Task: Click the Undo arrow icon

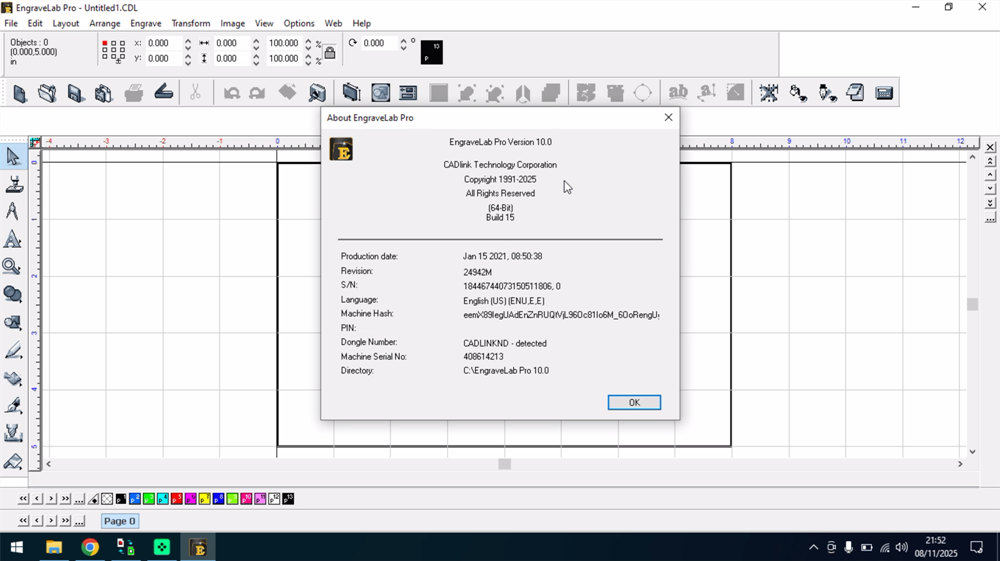Action: [232, 93]
